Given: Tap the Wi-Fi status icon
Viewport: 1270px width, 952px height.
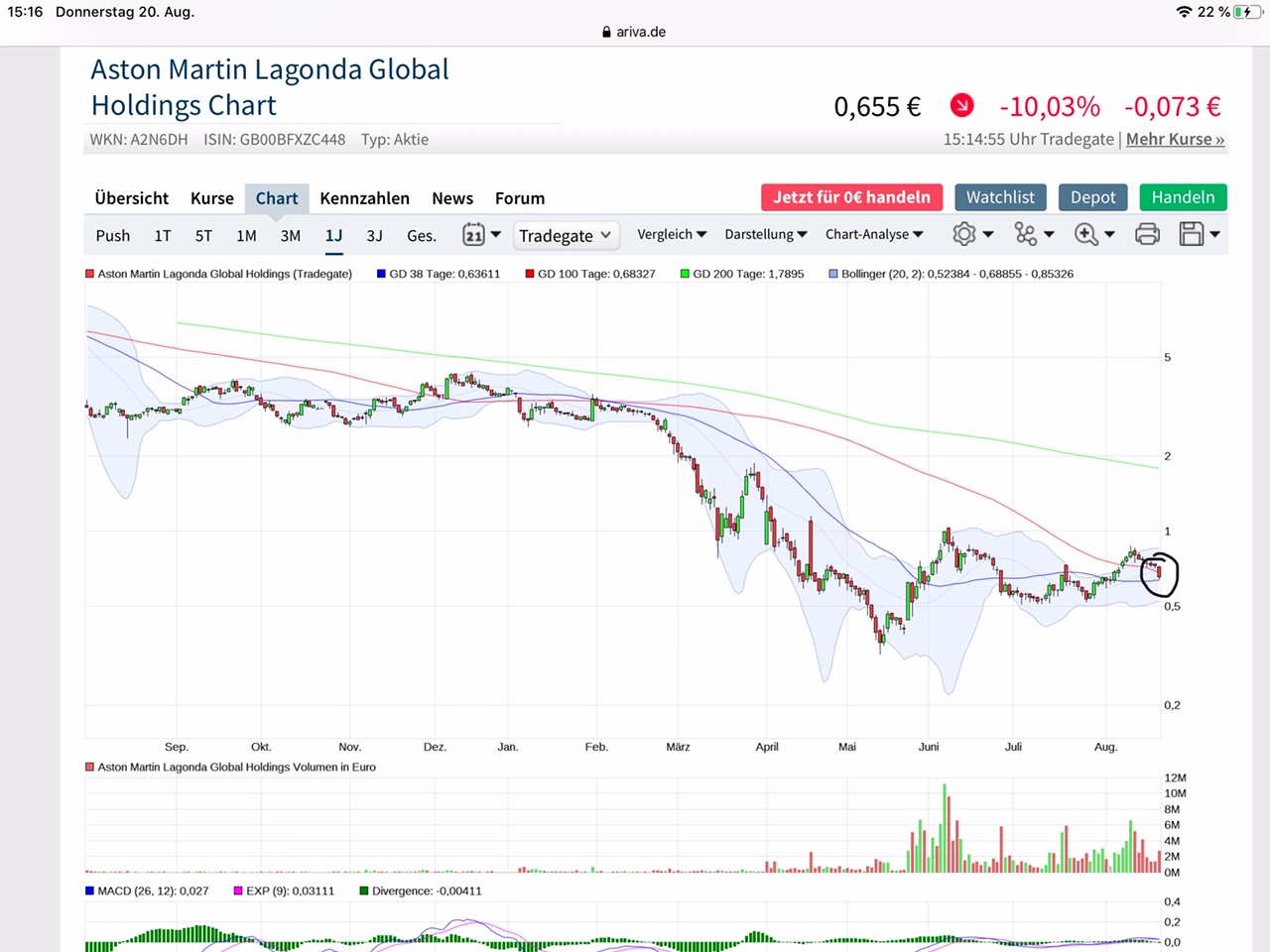Looking at the screenshot, I should (1184, 12).
